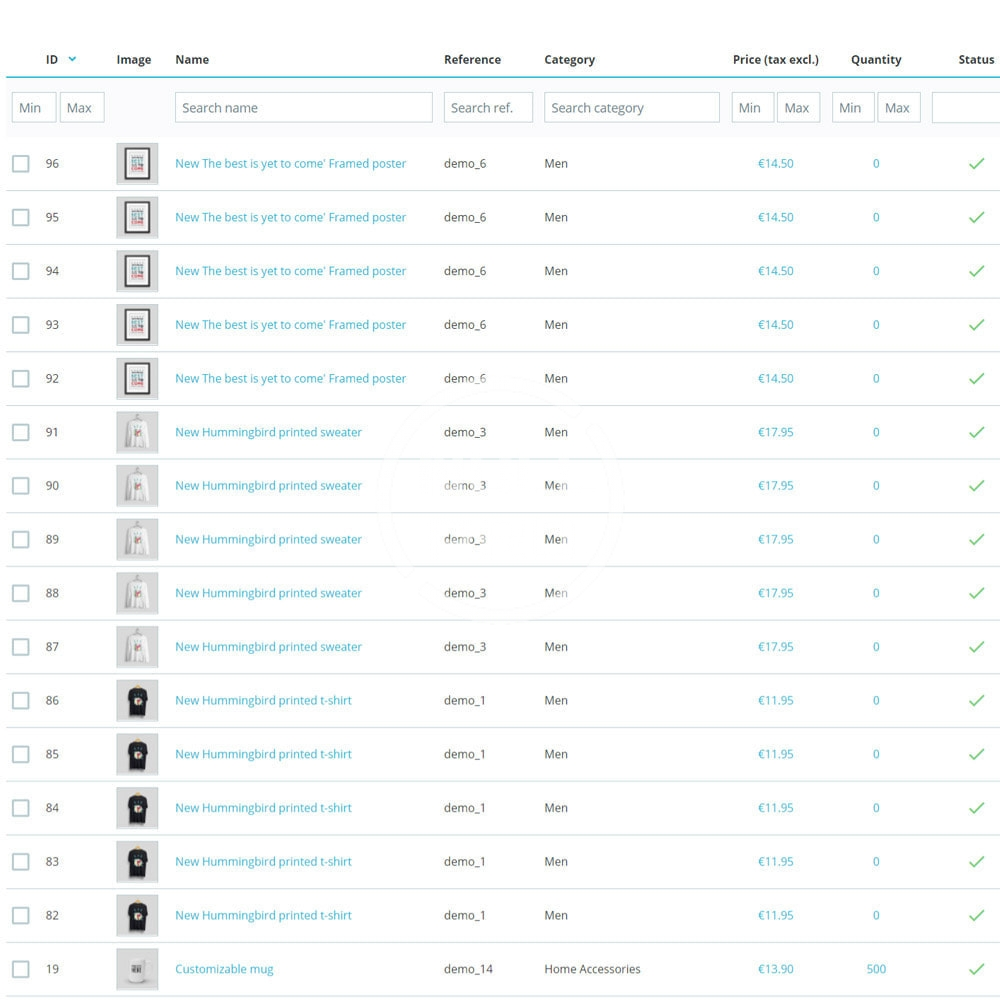
Task: Open the sweater thumbnail for product 89
Action: 137,540
